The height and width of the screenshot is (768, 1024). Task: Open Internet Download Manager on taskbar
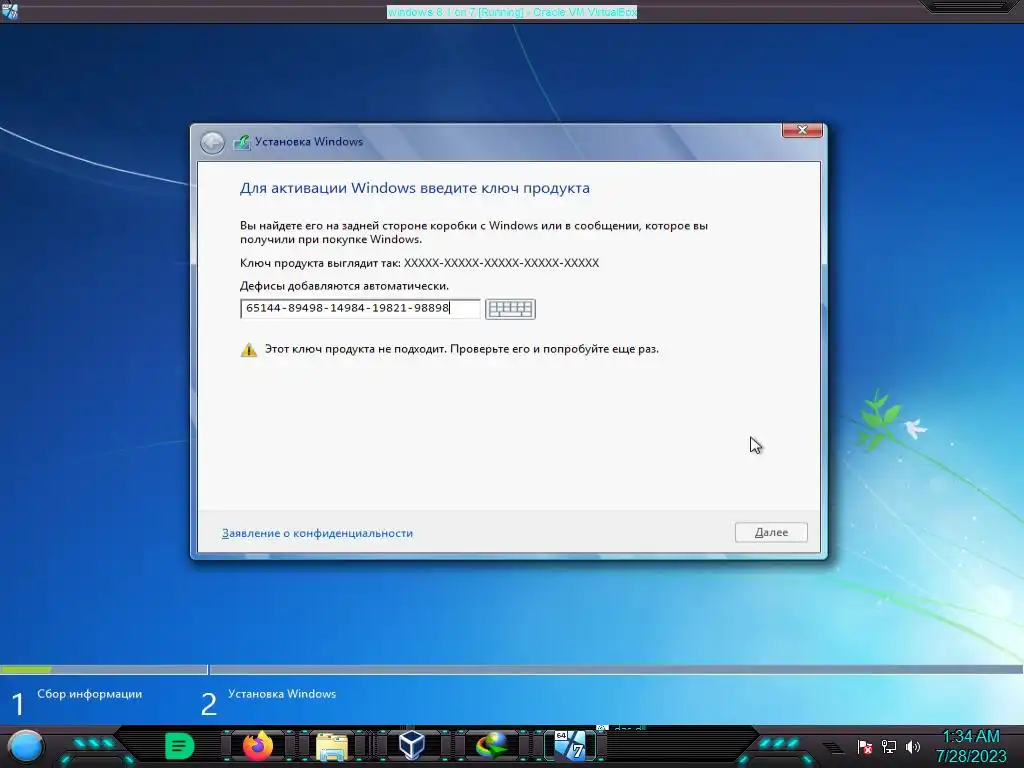(491, 746)
